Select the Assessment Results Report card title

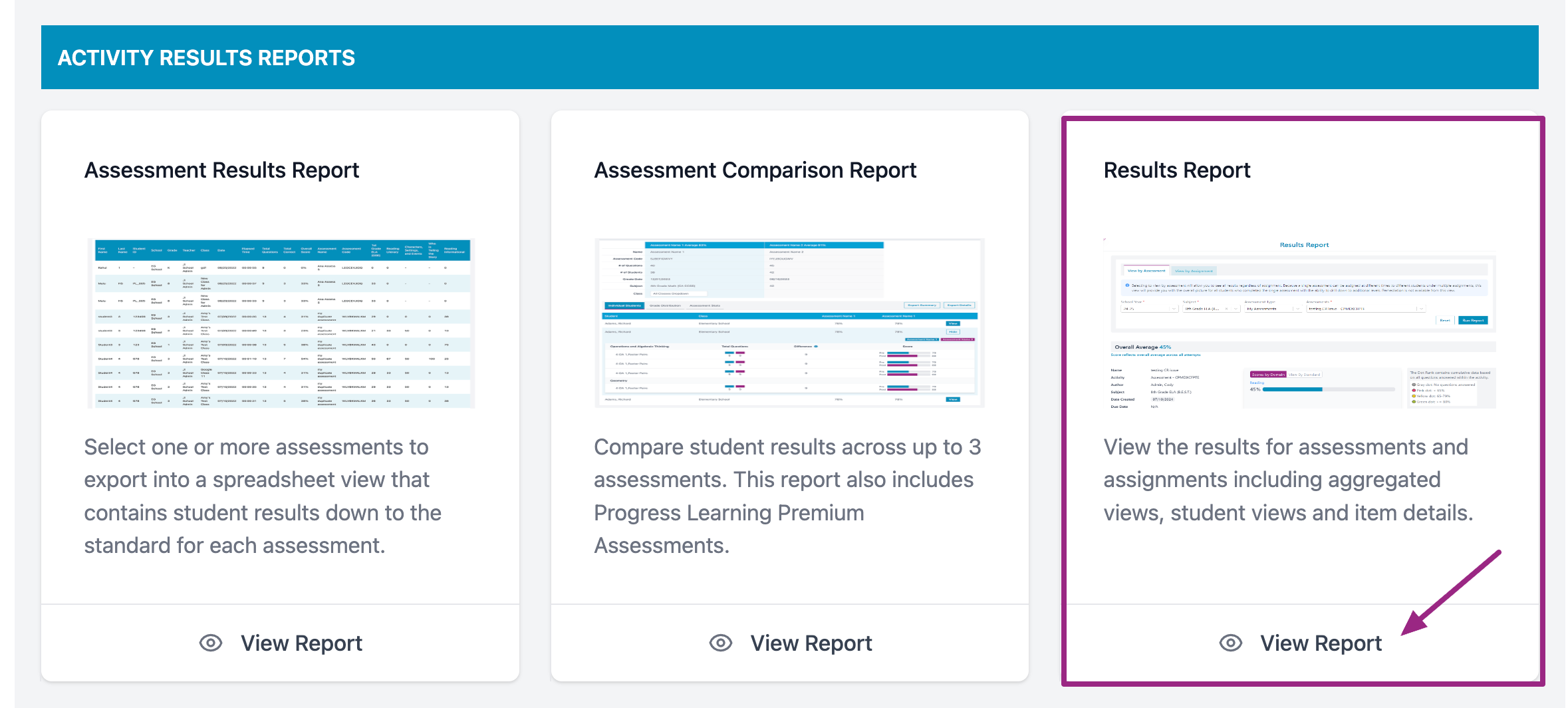tap(221, 170)
